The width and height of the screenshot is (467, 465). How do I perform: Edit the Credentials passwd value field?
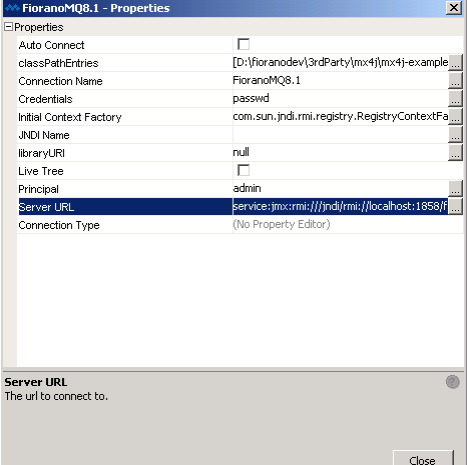point(340,99)
